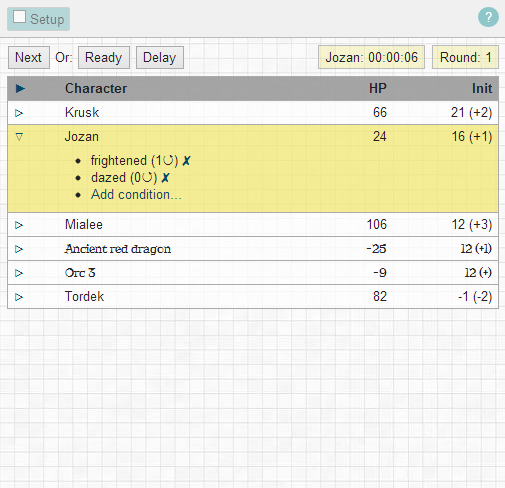This screenshot has width=505, height=488.
Task: Click the Jozan turn timer display
Action: pyautogui.click(x=371, y=57)
